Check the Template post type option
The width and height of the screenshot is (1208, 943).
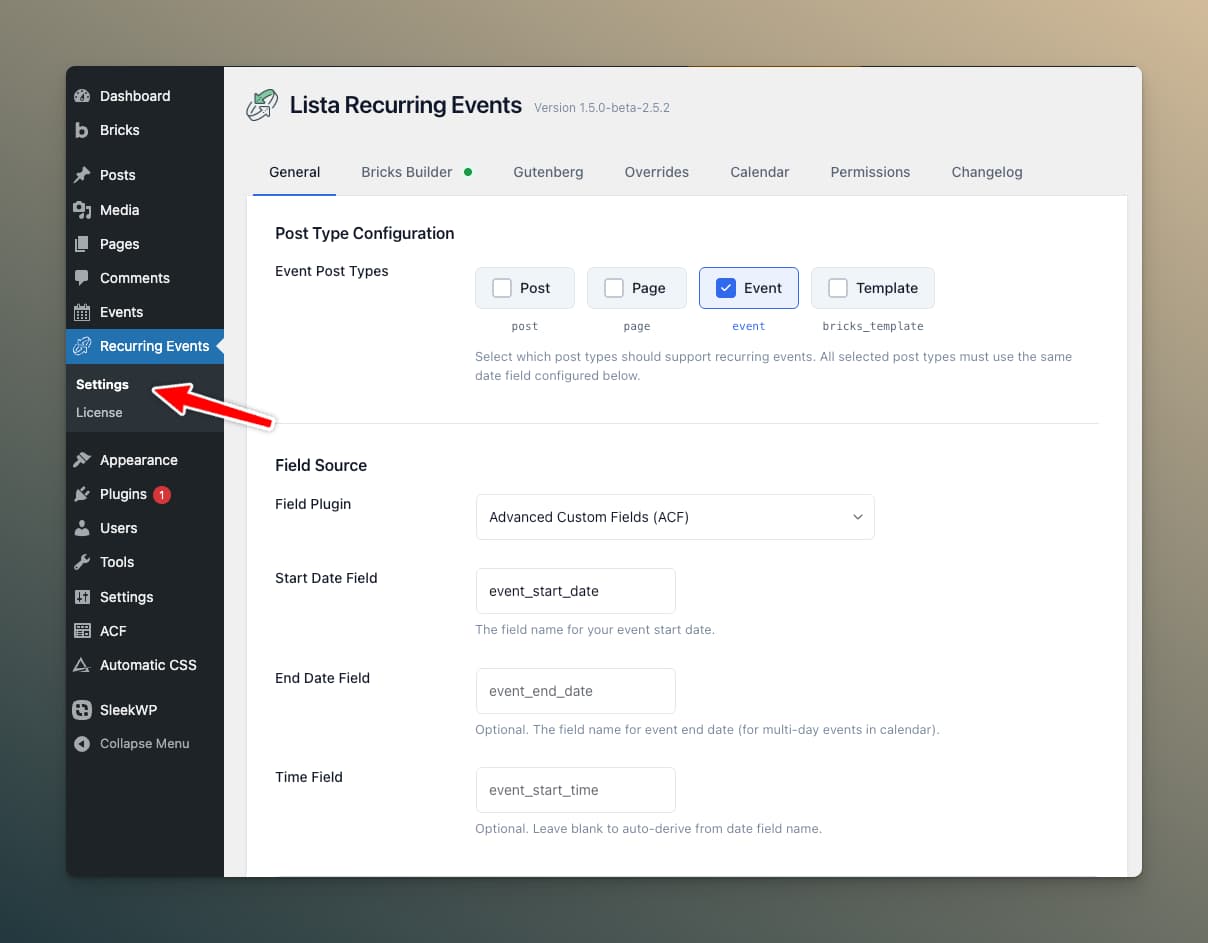(x=838, y=287)
